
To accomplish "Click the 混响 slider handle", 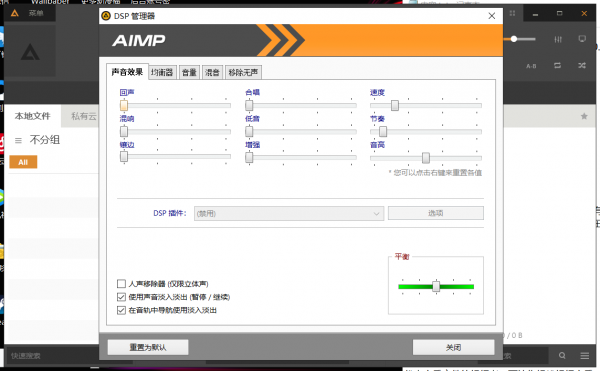I will tap(124, 132).
